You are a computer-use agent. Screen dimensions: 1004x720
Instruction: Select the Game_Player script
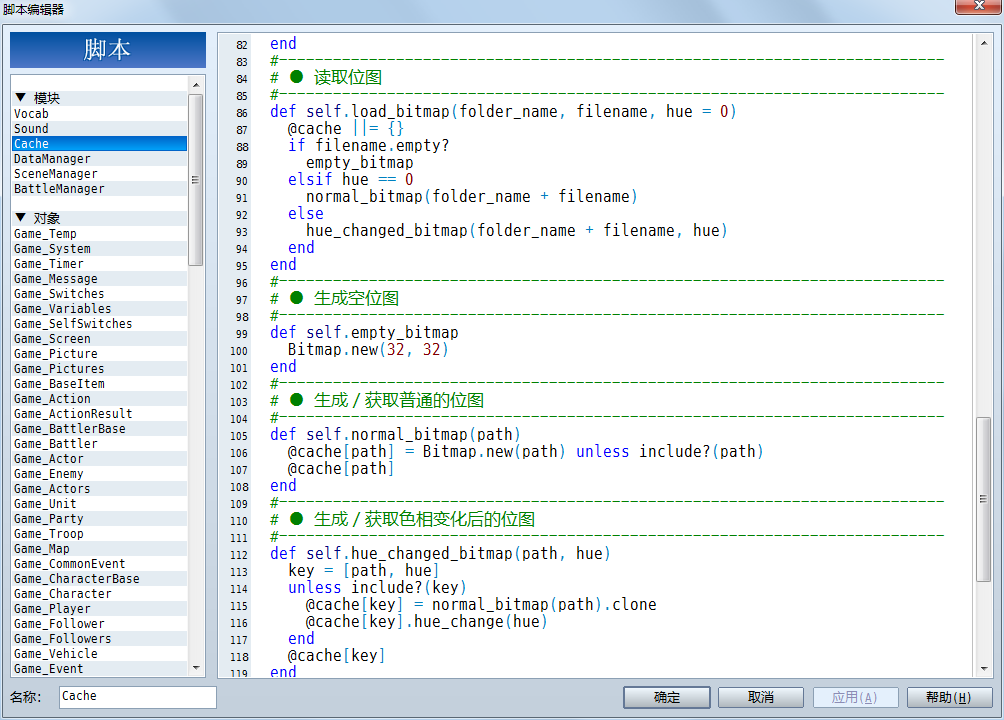tap(99, 609)
